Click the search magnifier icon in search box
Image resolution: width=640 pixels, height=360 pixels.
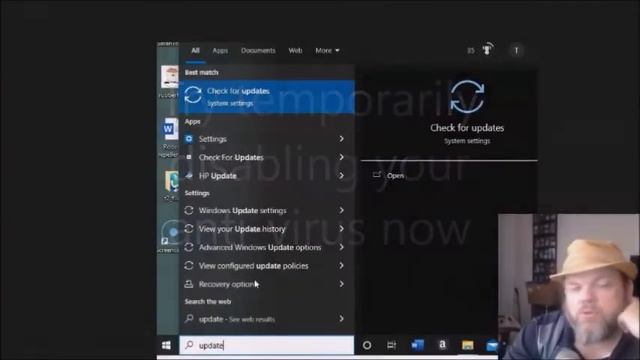[x=189, y=345]
